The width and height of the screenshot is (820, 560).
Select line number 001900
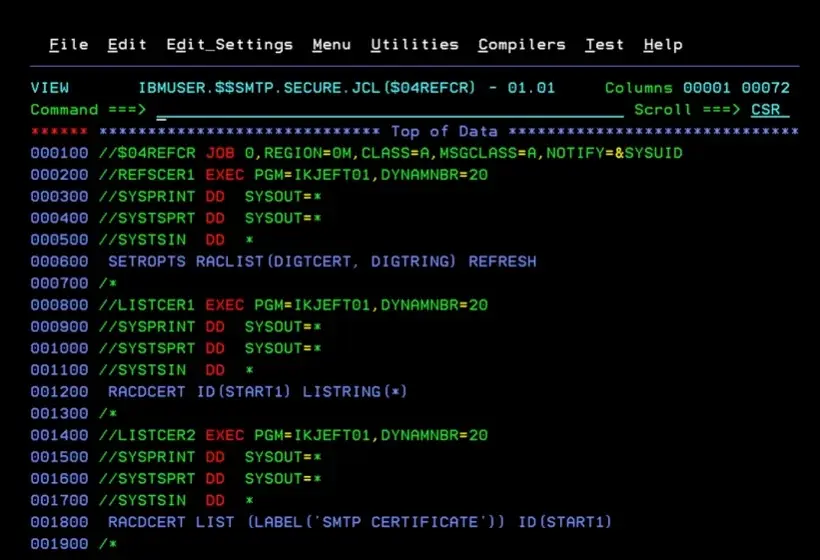59,544
